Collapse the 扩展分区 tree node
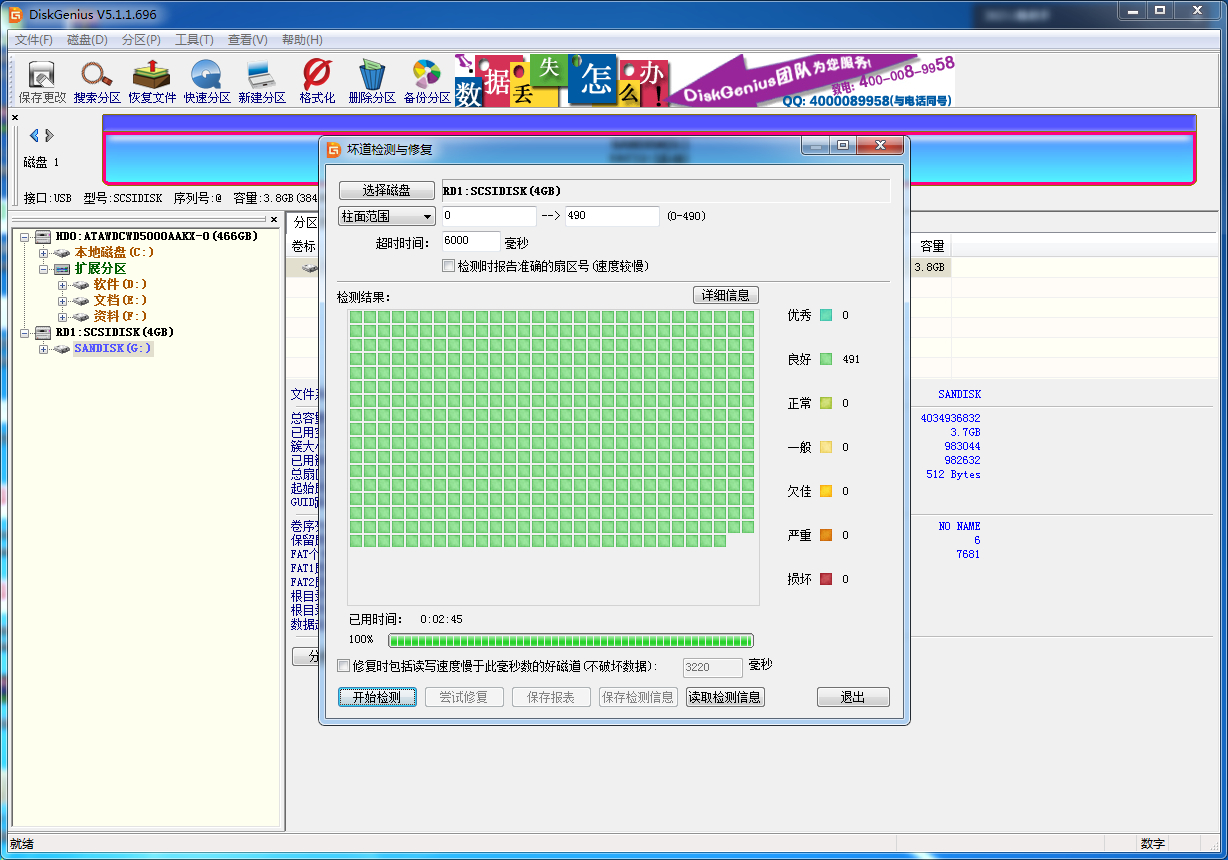1228x860 pixels. [43, 269]
